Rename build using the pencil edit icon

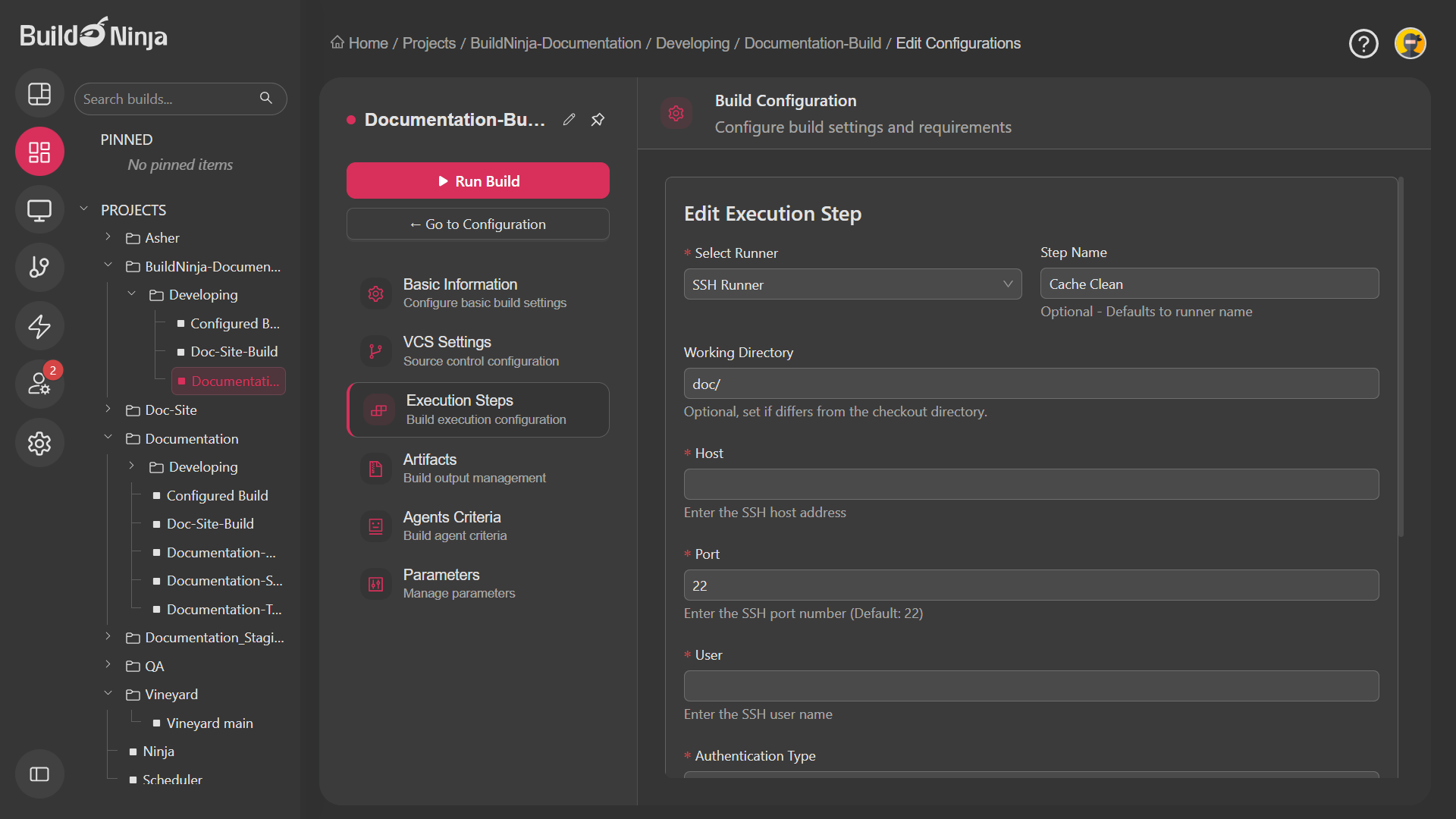(569, 119)
